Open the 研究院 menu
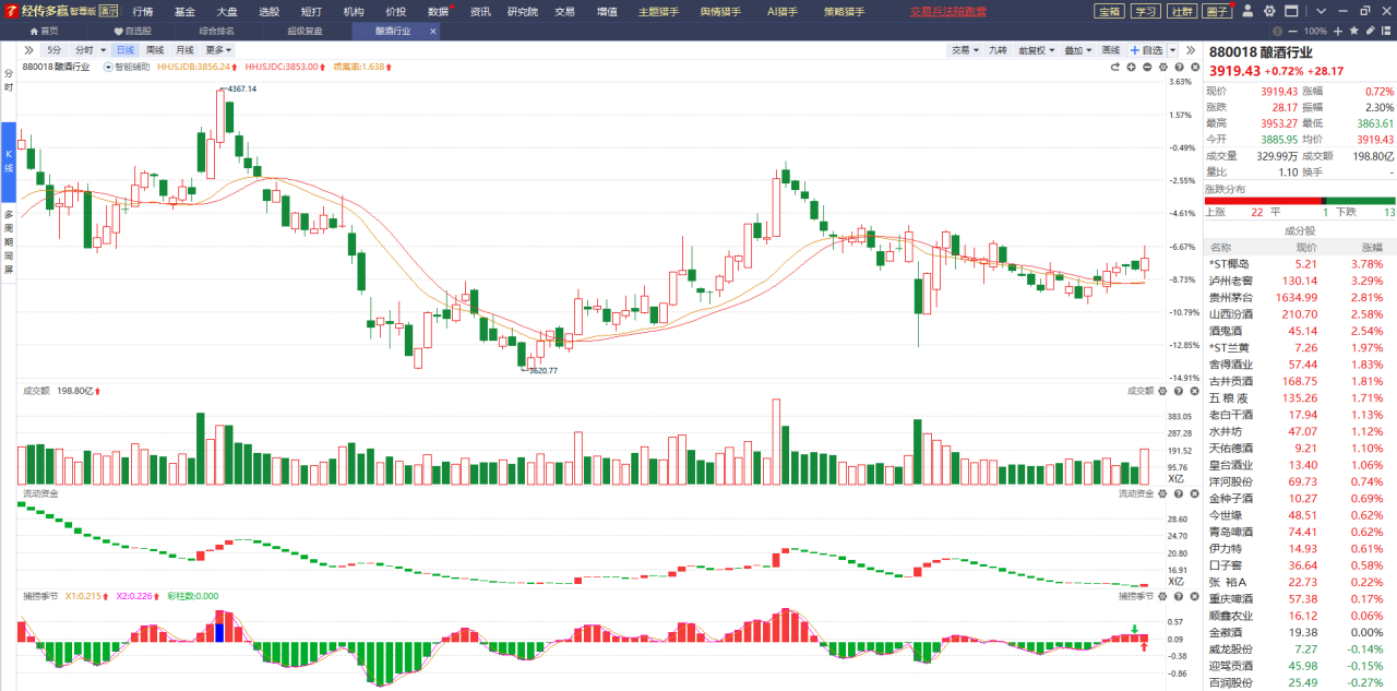This screenshot has width=1397, height=691. tap(522, 11)
